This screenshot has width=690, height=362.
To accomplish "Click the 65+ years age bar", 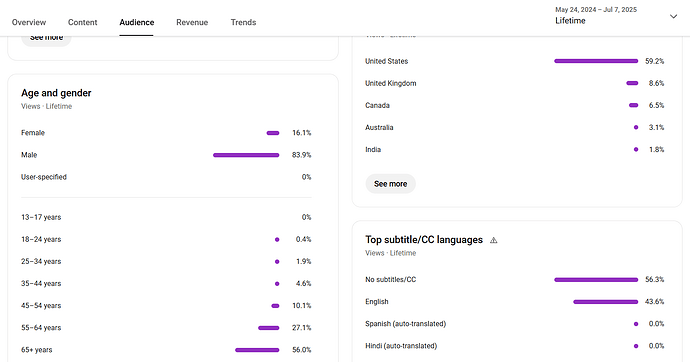I will pos(257,350).
